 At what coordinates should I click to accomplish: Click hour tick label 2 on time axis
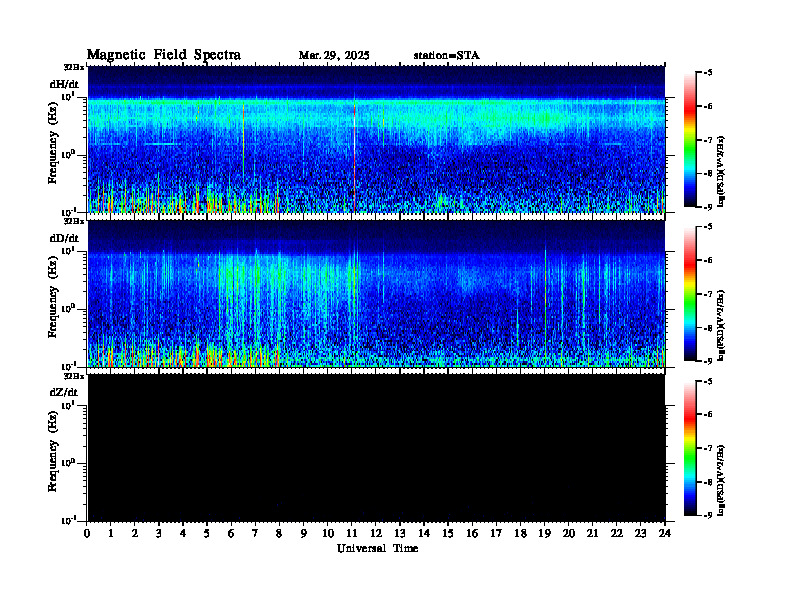pos(135,534)
